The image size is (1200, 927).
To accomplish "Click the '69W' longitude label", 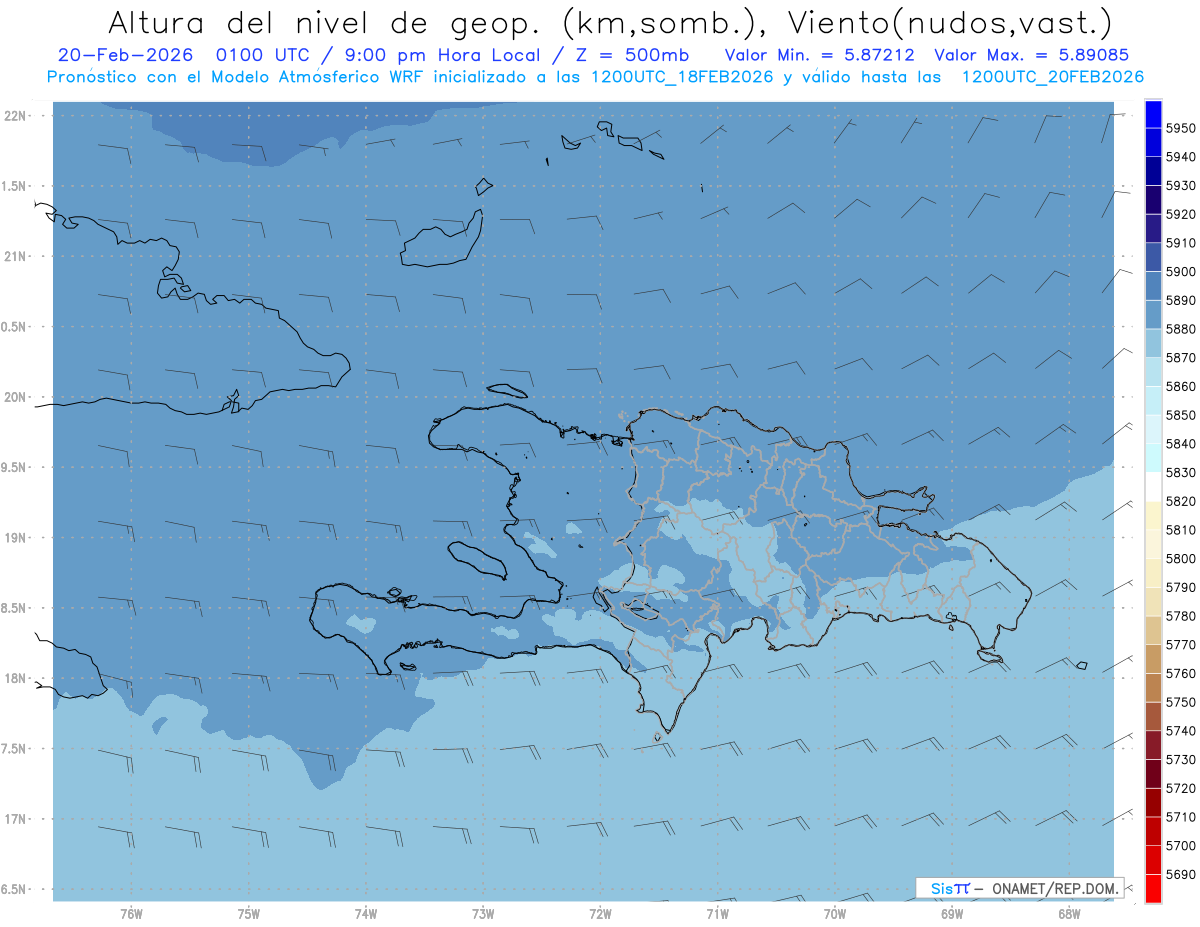I will (x=951, y=913).
